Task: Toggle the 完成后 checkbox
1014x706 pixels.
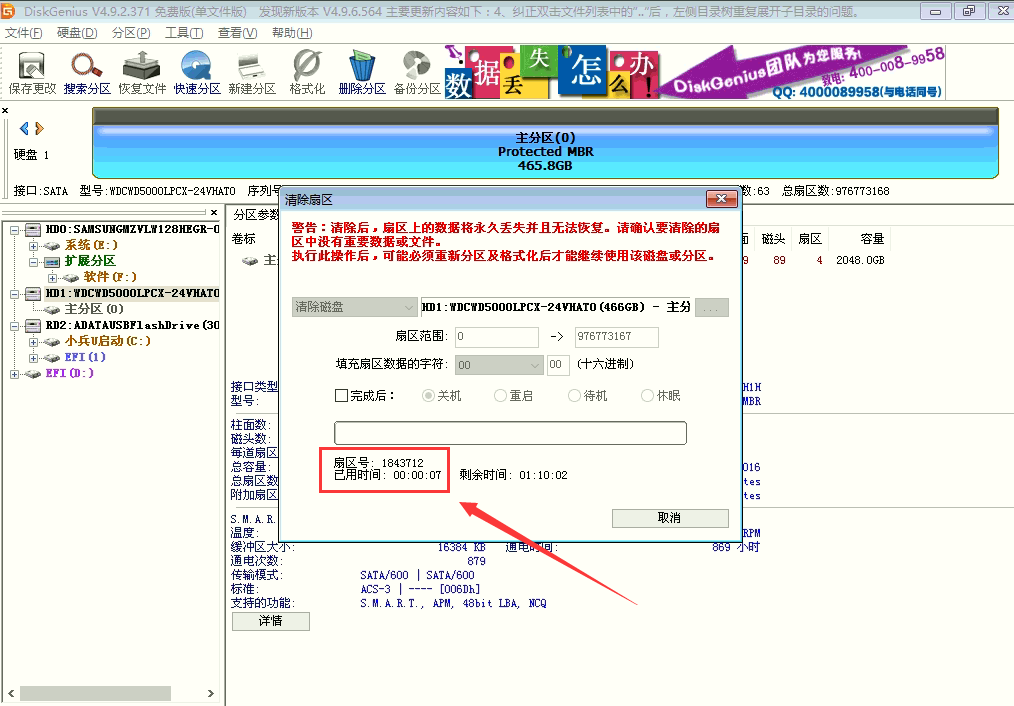Action: pyautogui.click(x=341, y=396)
